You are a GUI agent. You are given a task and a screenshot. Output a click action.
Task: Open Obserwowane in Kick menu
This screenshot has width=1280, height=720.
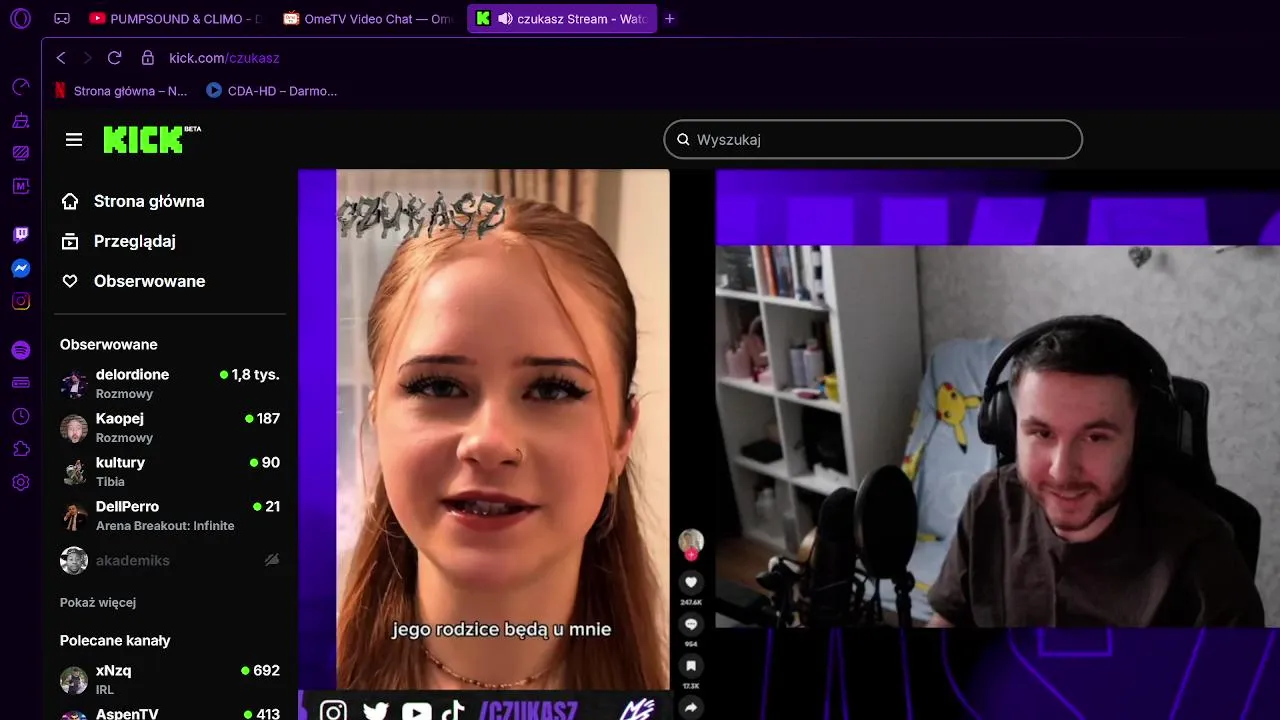pyautogui.click(x=150, y=281)
